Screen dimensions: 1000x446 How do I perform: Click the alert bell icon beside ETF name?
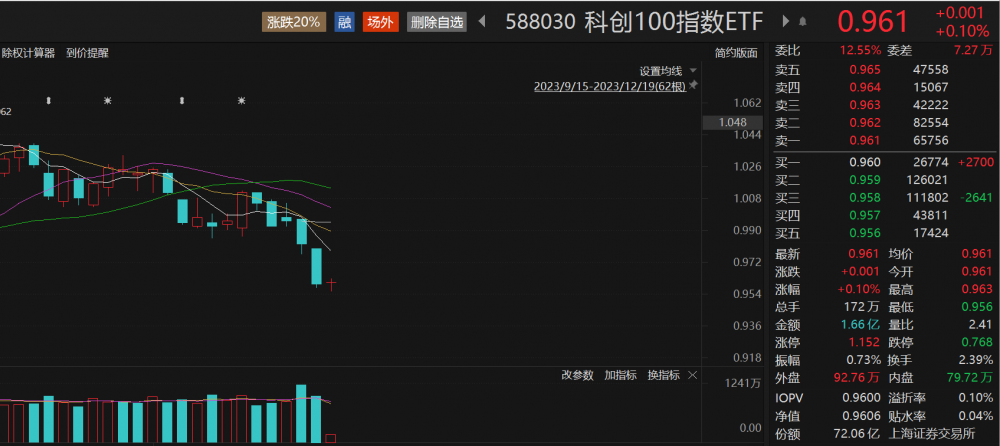[x=801, y=21]
